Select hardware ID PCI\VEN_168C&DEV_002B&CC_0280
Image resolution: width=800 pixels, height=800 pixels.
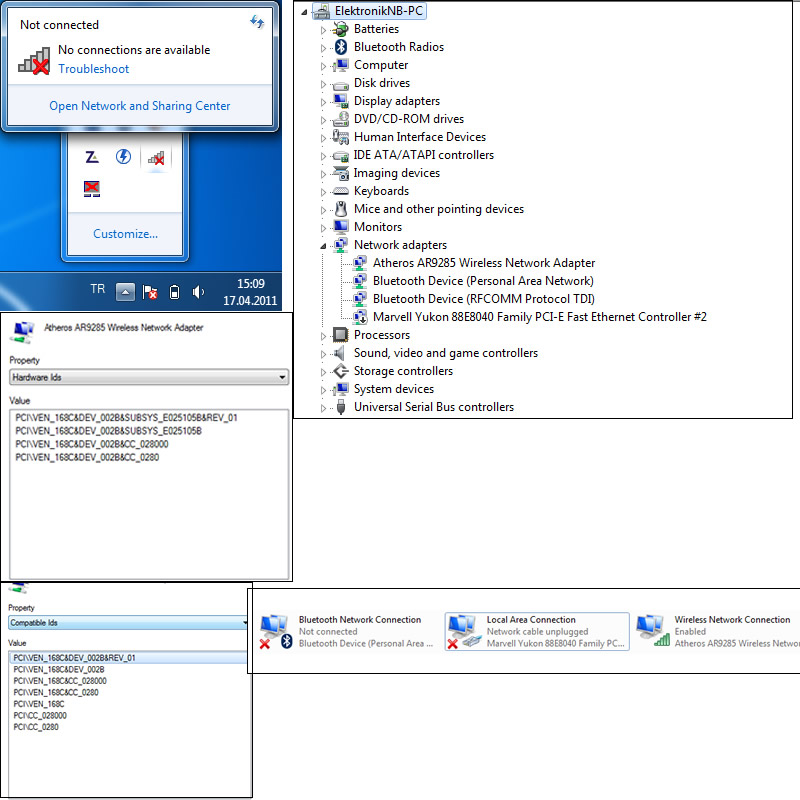[x=87, y=458]
